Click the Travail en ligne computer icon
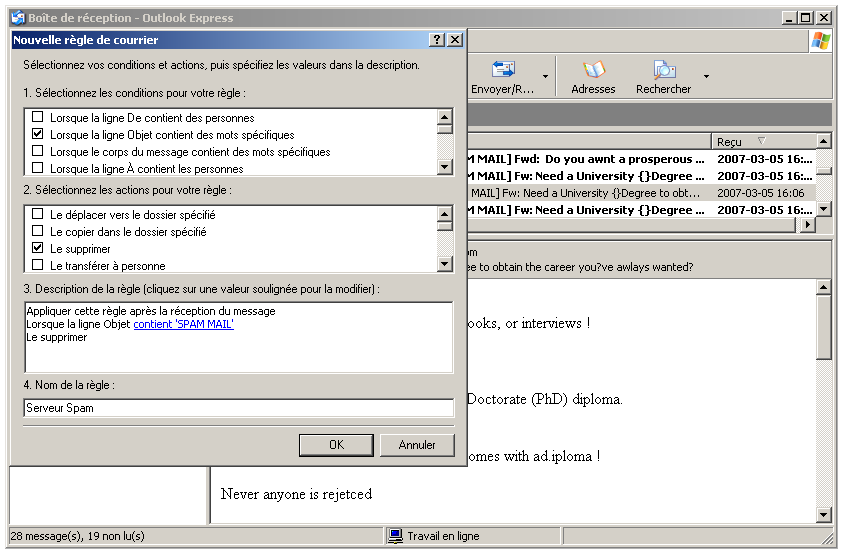Viewport: 845px width, 554px height. (x=396, y=536)
